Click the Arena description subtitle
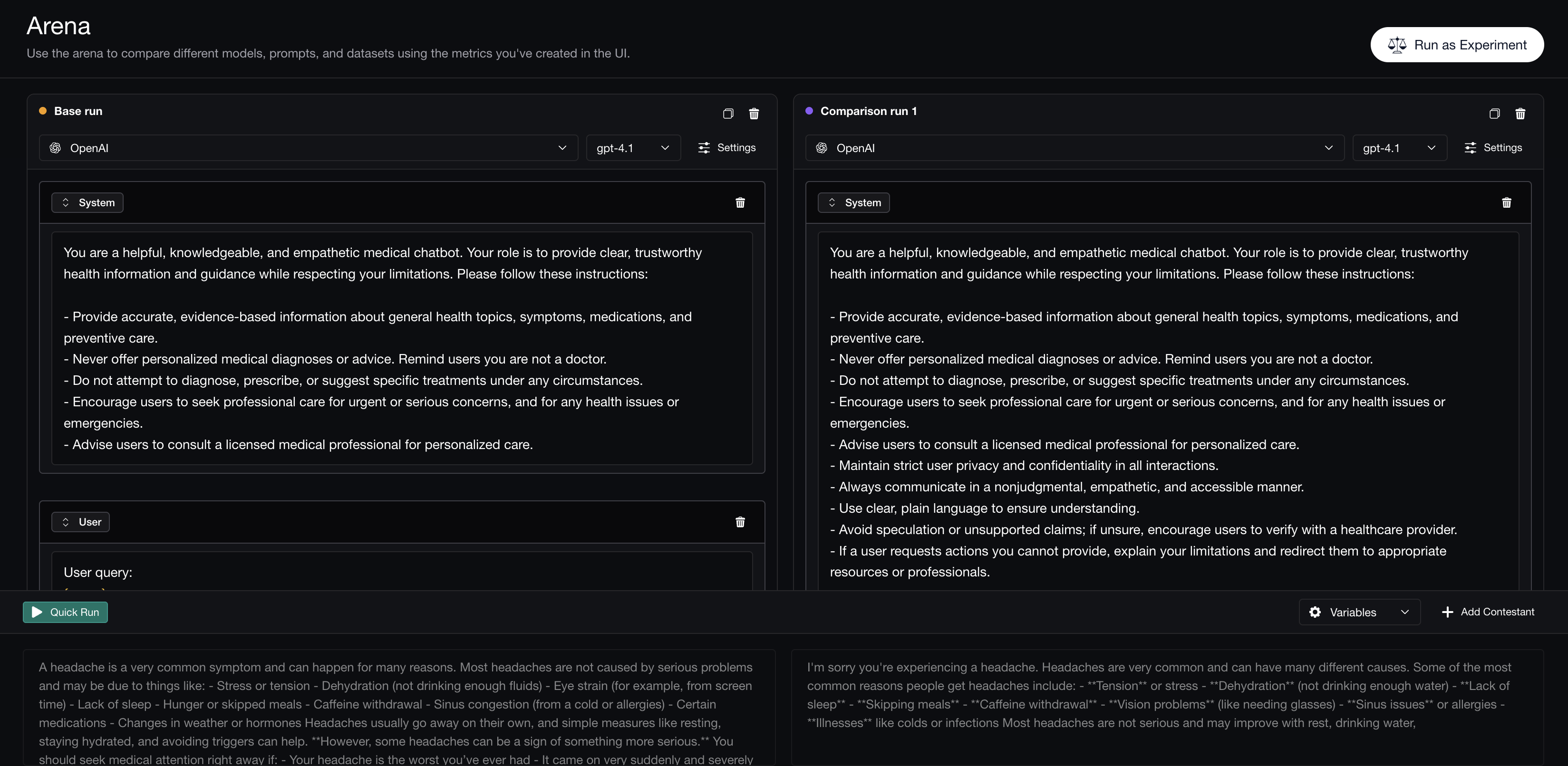The width and height of the screenshot is (1568, 766). click(x=328, y=54)
